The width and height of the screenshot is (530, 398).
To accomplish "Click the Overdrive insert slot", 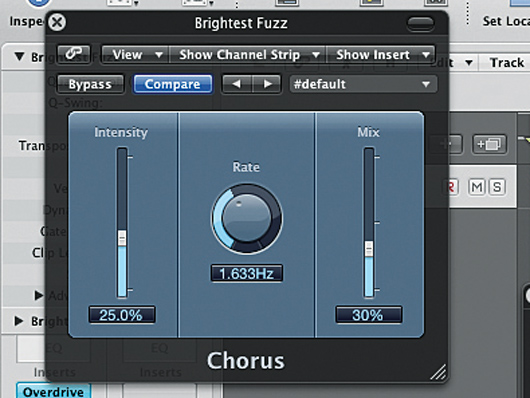I will pos(54,391).
